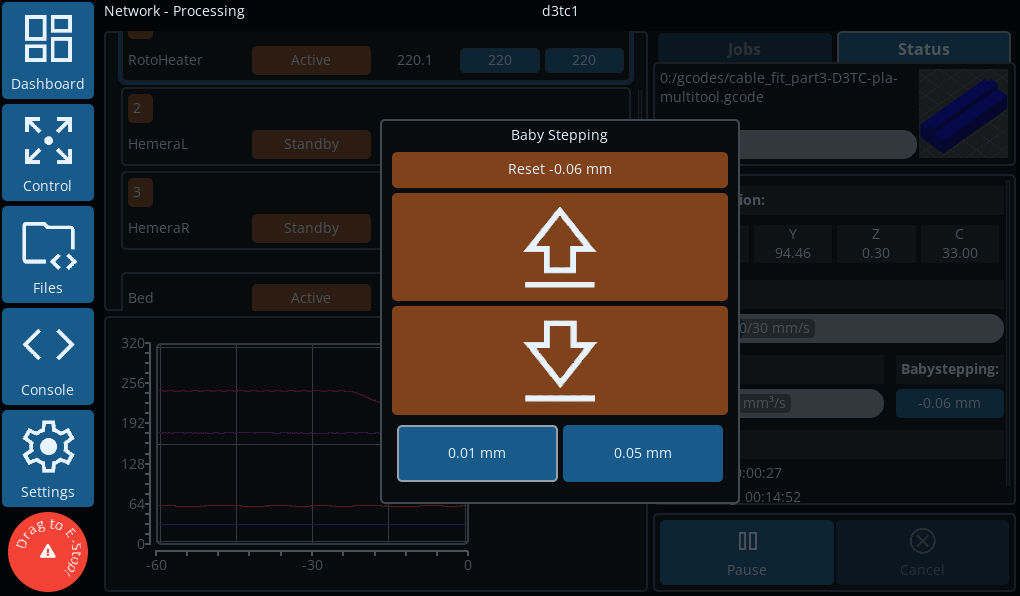Toggle RotoHeater Active state
1020x596 pixels.
(311, 60)
